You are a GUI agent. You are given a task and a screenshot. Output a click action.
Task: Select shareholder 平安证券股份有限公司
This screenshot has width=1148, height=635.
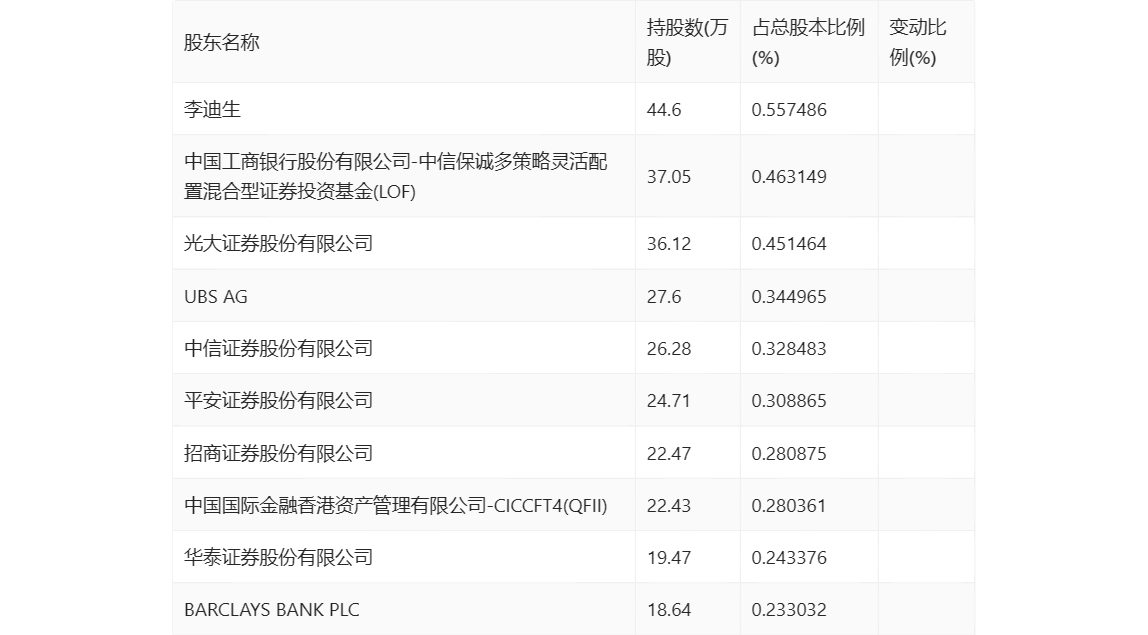tap(278, 400)
